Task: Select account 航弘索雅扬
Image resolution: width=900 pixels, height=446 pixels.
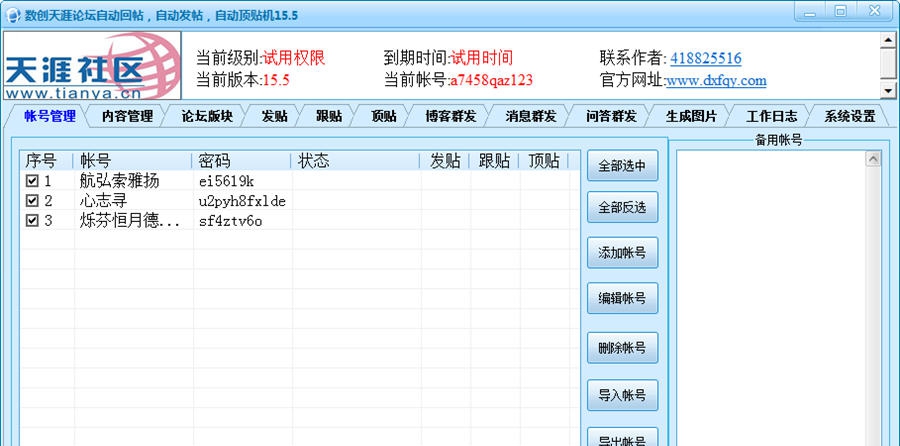Action: pyautogui.click(x=119, y=181)
